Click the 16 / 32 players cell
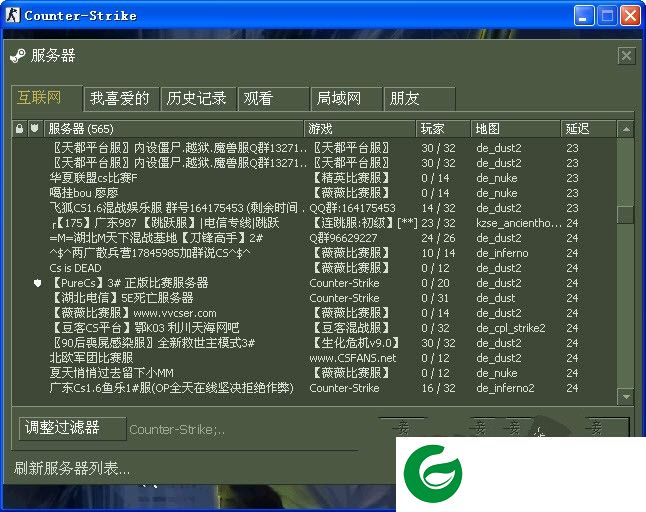 (x=438, y=388)
